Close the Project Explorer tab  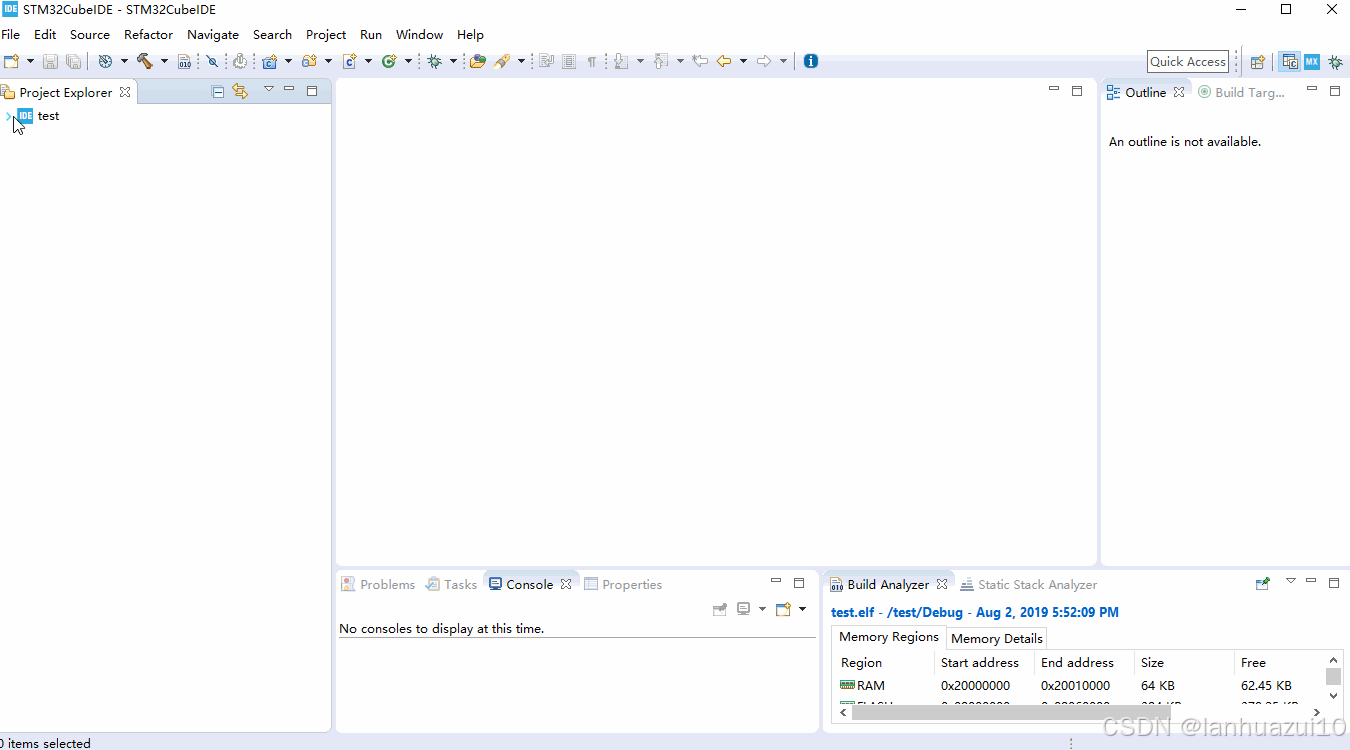pyautogui.click(x=125, y=92)
